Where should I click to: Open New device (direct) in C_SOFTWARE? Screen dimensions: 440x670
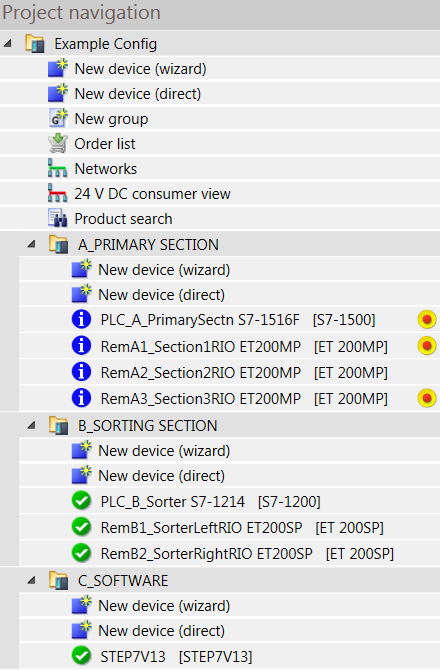tap(161, 631)
